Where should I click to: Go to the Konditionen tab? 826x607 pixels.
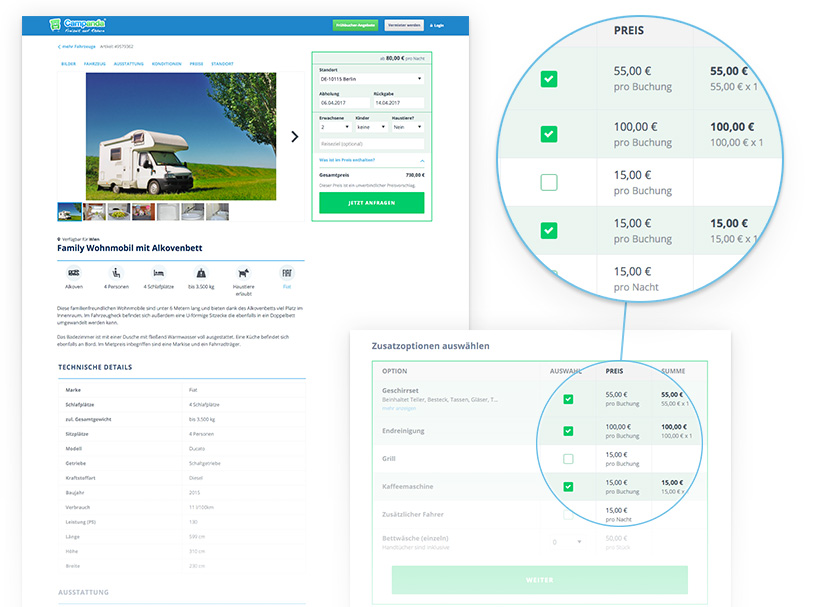pos(167,64)
